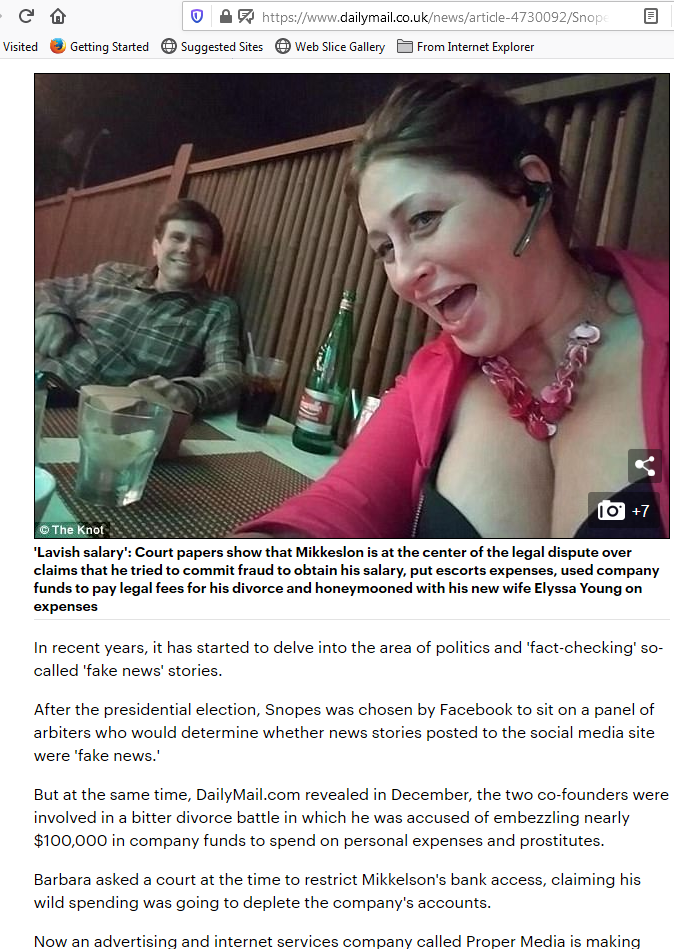Click the permissions icon beside the padlock
Screen dimensions: 674x949
(x=246, y=16)
